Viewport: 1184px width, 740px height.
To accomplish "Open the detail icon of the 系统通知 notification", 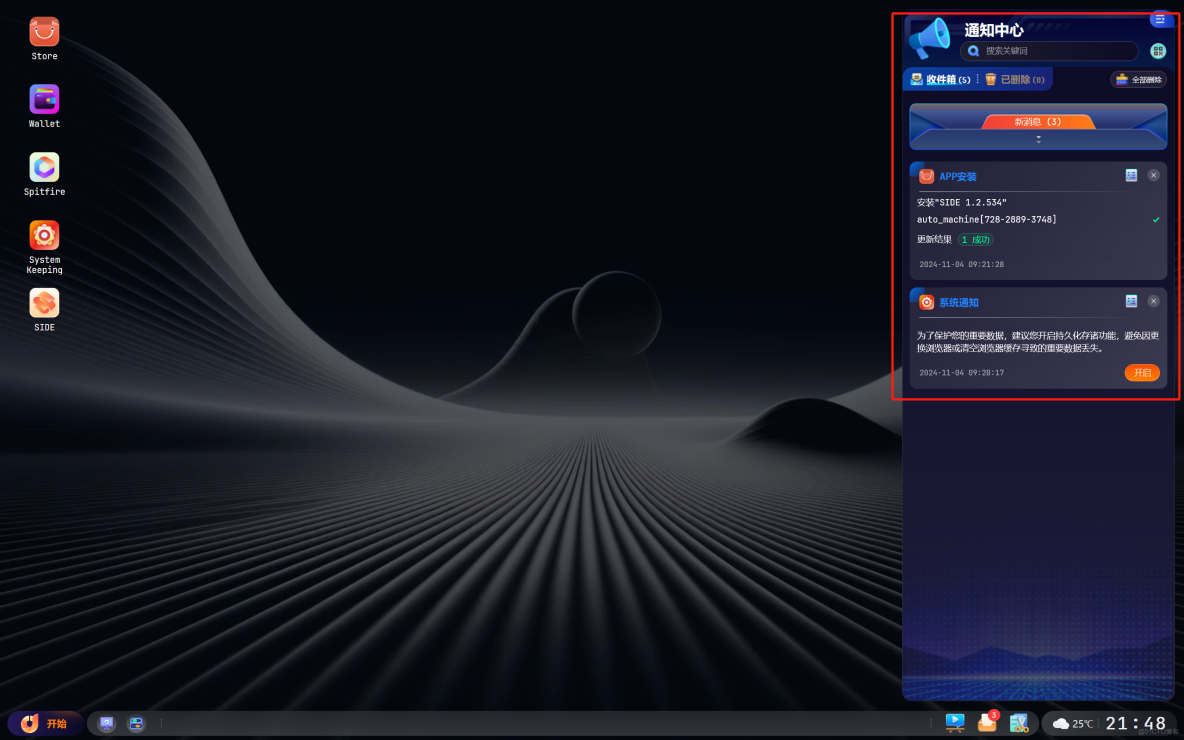I will [x=1131, y=301].
